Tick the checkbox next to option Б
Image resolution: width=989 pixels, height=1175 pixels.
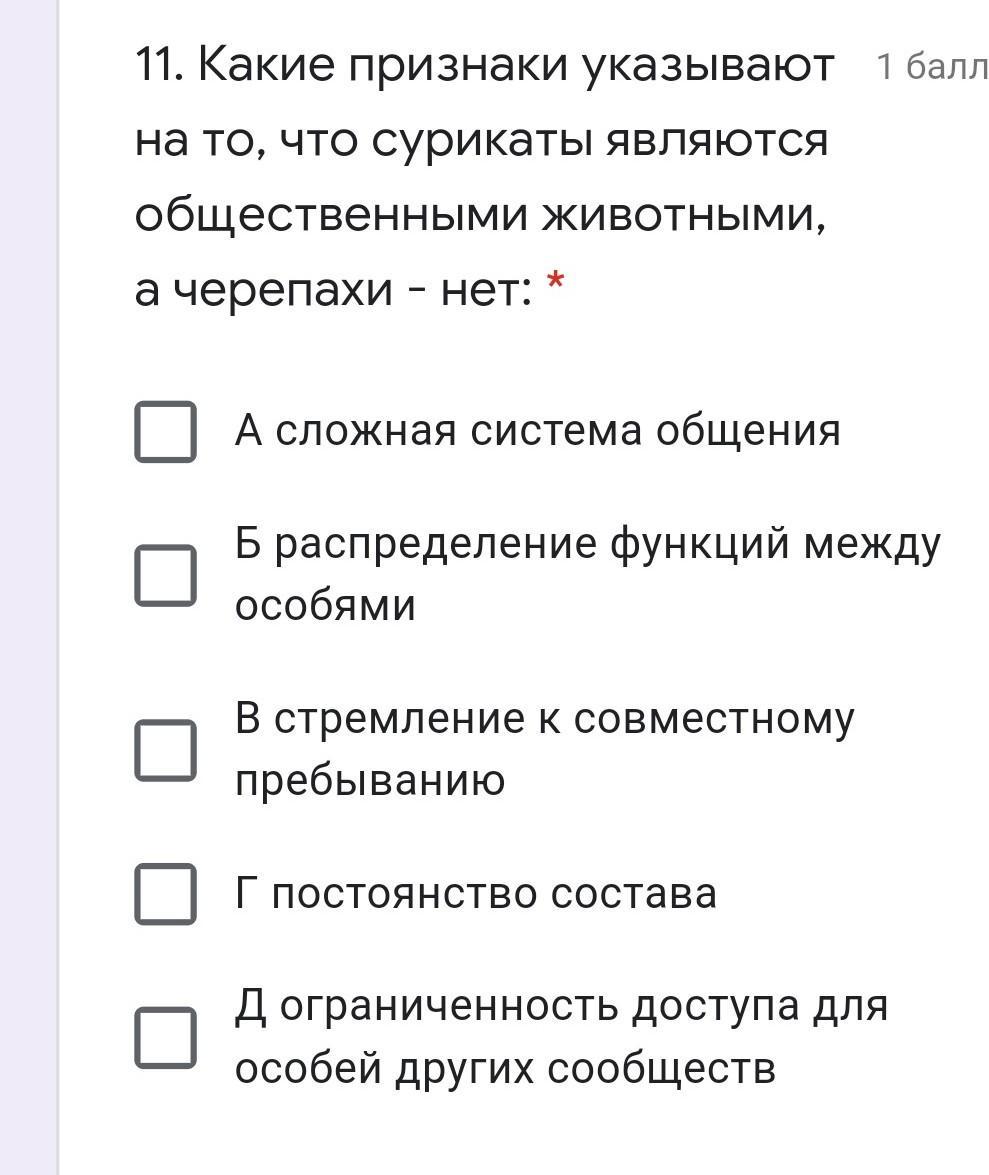[165, 575]
